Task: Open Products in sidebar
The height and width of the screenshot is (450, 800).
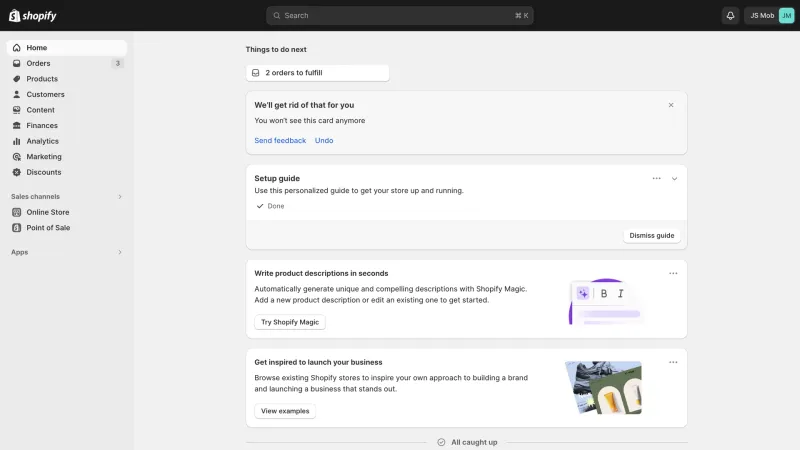Action: [x=67, y=79]
